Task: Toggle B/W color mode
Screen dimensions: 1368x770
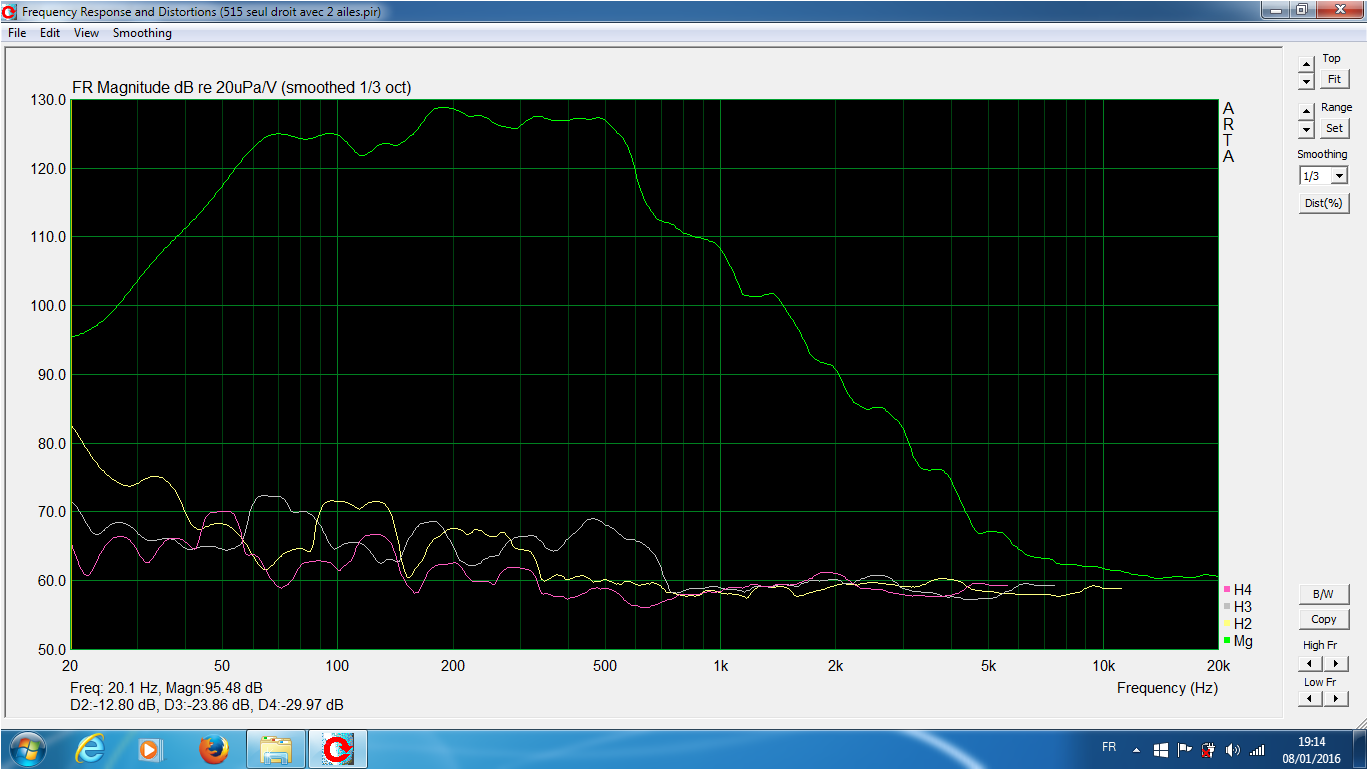Action: [1323, 594]
